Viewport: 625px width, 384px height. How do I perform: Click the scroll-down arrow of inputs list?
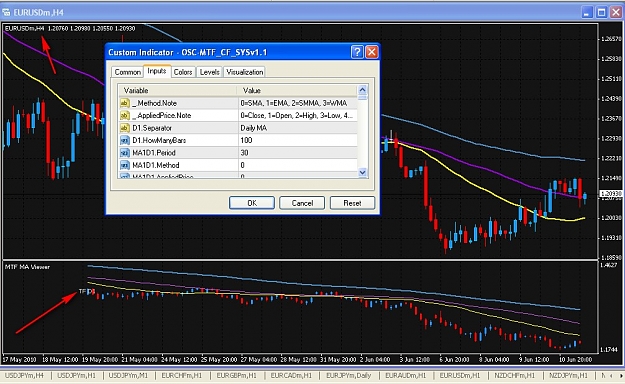point(362,172)
